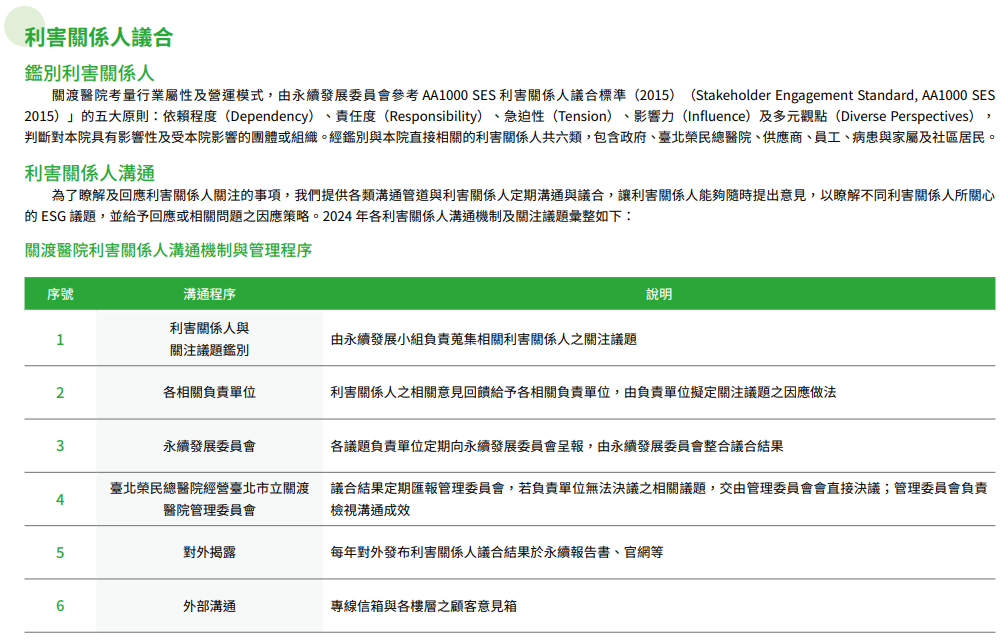
Task: Click the cell 各相關負責單位
Action: pyautogui.click(x=209, y=392)
